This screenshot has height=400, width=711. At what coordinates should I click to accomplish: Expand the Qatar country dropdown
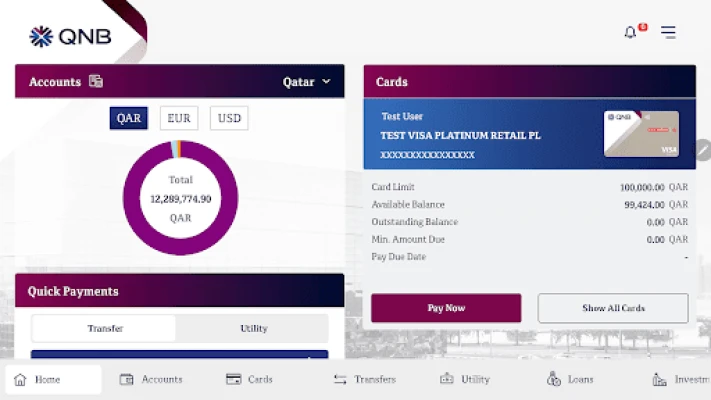click(x=306, y=82)
